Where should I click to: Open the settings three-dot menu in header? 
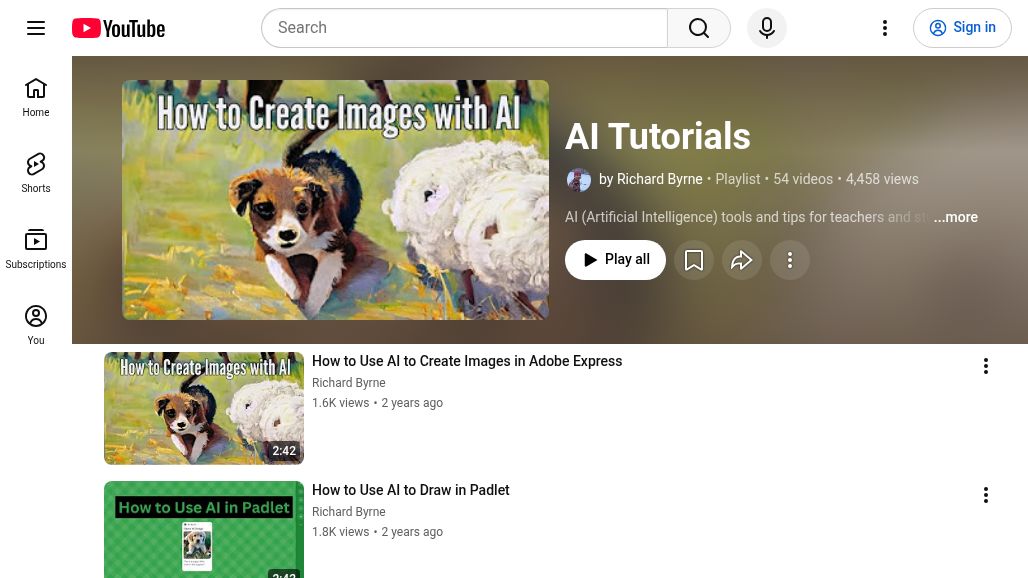[884, 28]
